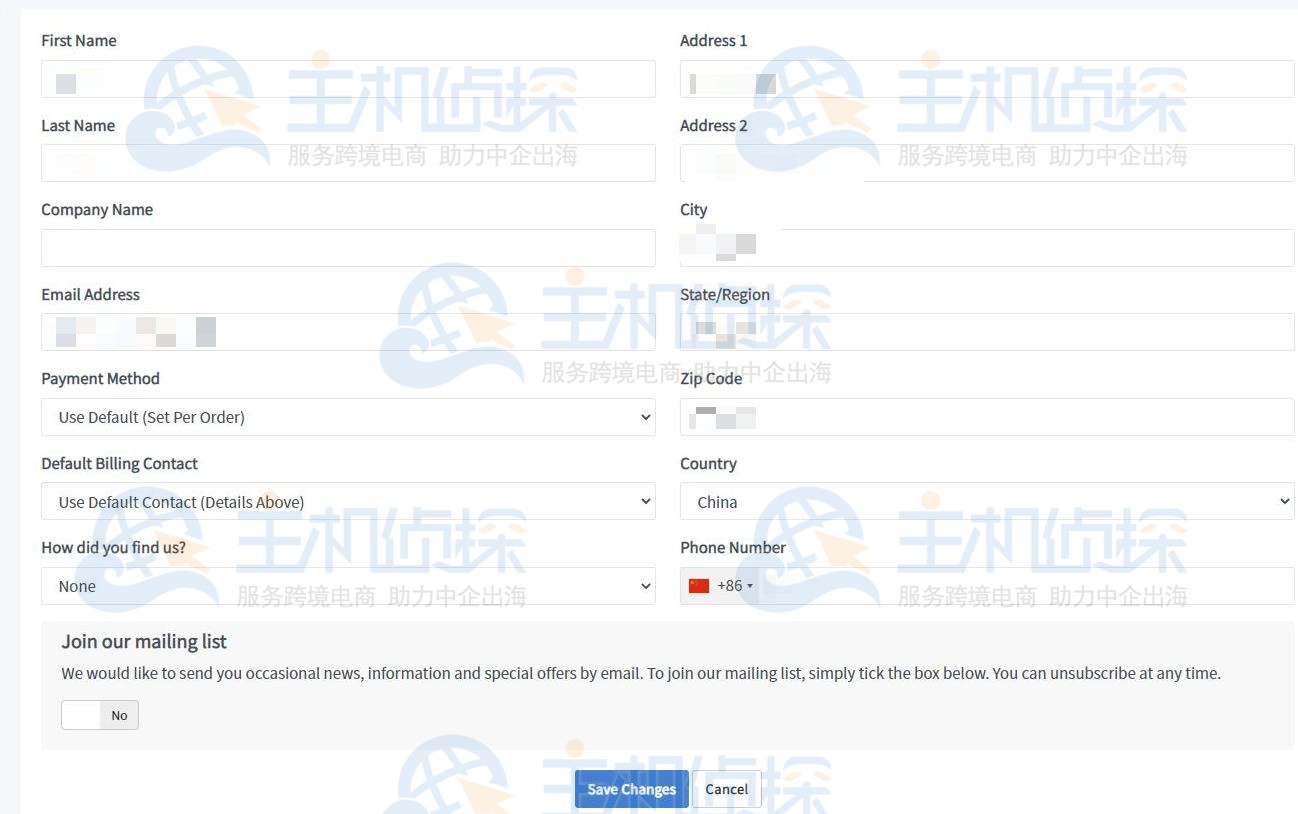This screenshot has height=814, width=1298.
Task: Click Save Changes
Action: (x=631, y=789)
